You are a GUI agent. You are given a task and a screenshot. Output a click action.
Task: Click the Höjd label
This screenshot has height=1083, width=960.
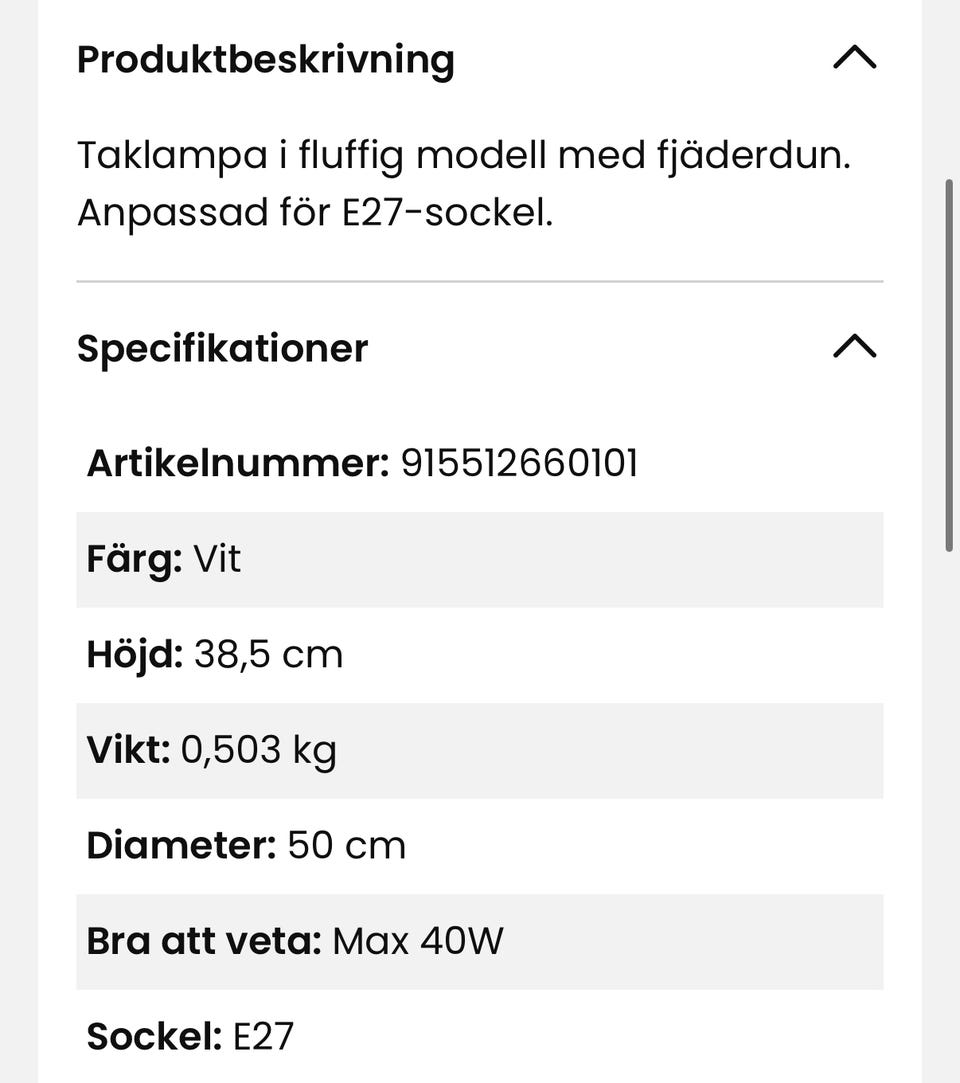[135, 655]
